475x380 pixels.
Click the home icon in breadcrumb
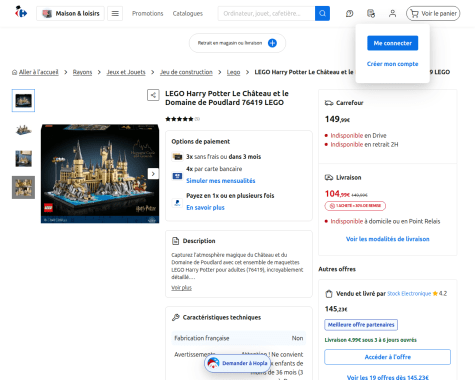coord(14,72)
